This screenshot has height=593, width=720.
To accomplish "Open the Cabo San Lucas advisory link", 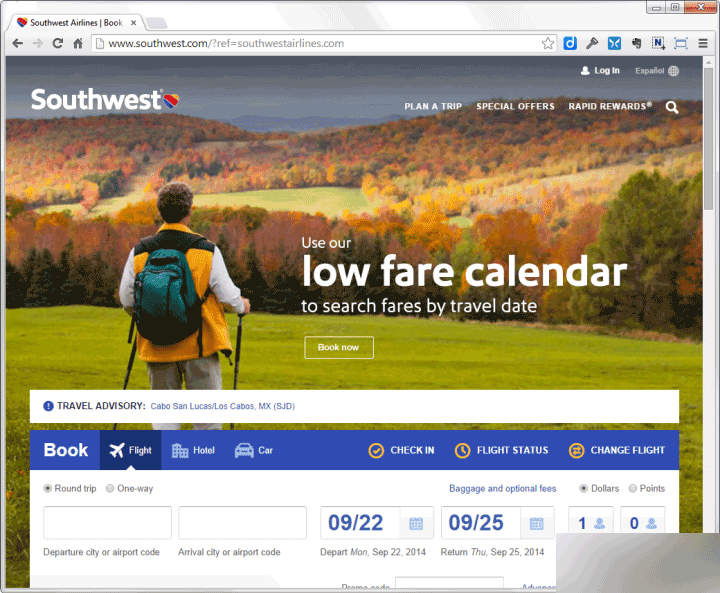I will click(223, 406).
